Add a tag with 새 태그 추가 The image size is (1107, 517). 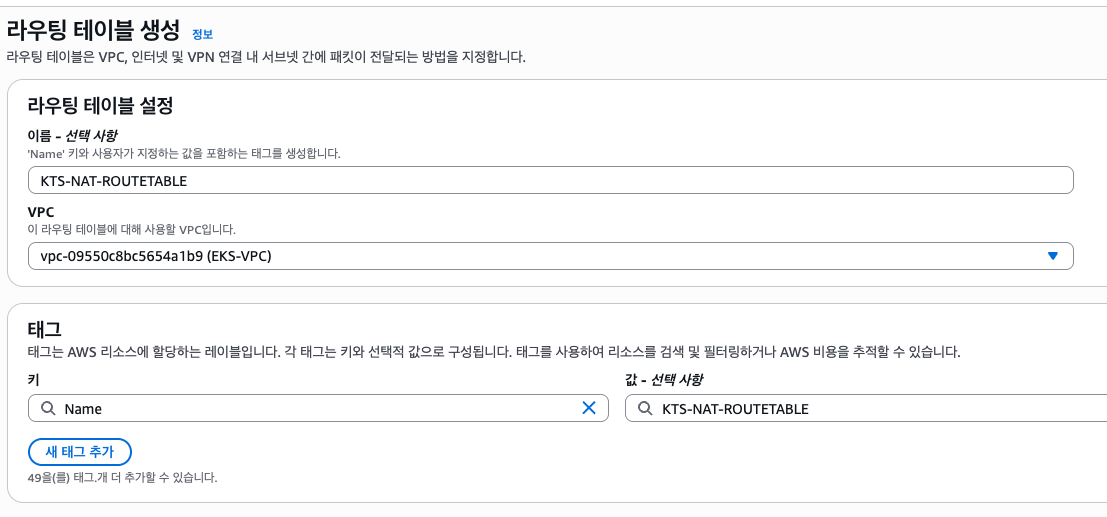pos(80,452)
